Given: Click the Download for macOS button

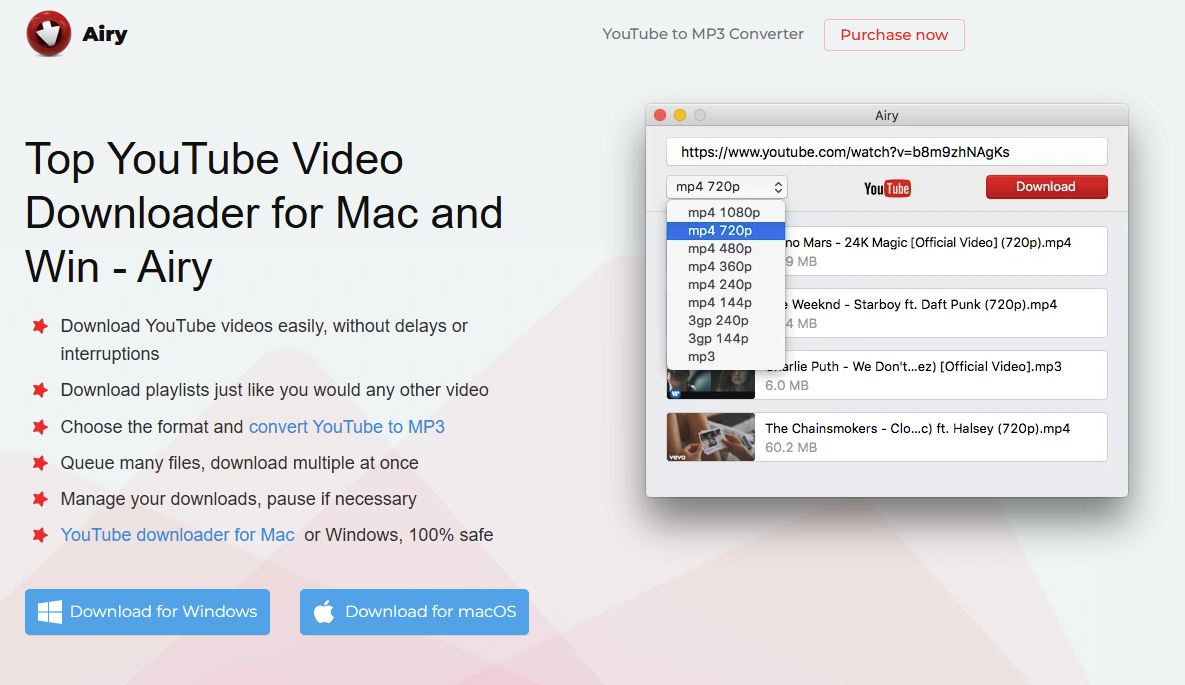Looking at the screenshot, I should 414,612.
